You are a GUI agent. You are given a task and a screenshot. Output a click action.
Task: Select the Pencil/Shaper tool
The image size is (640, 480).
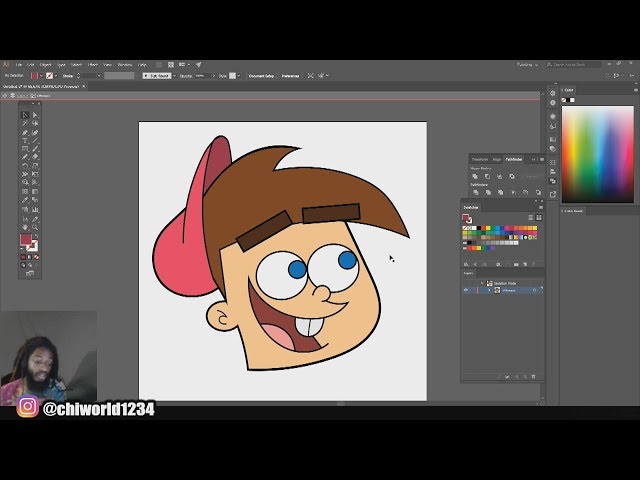(25, 157)
